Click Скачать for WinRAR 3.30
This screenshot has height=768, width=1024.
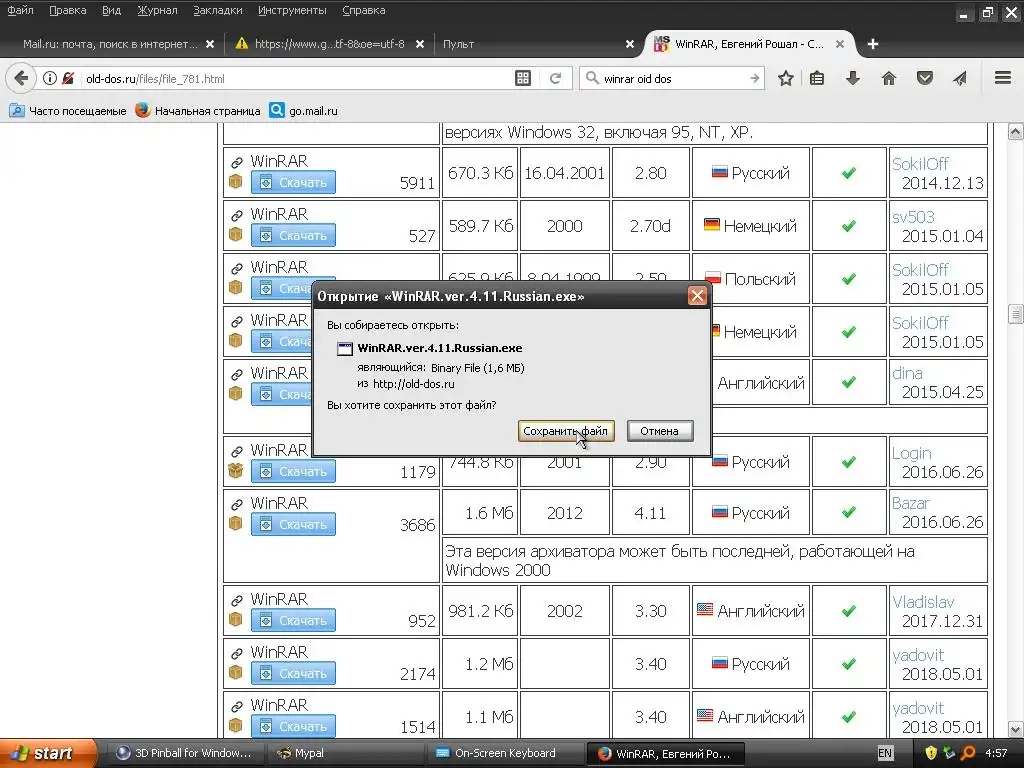pyautogui.click(x=293, y=620)
